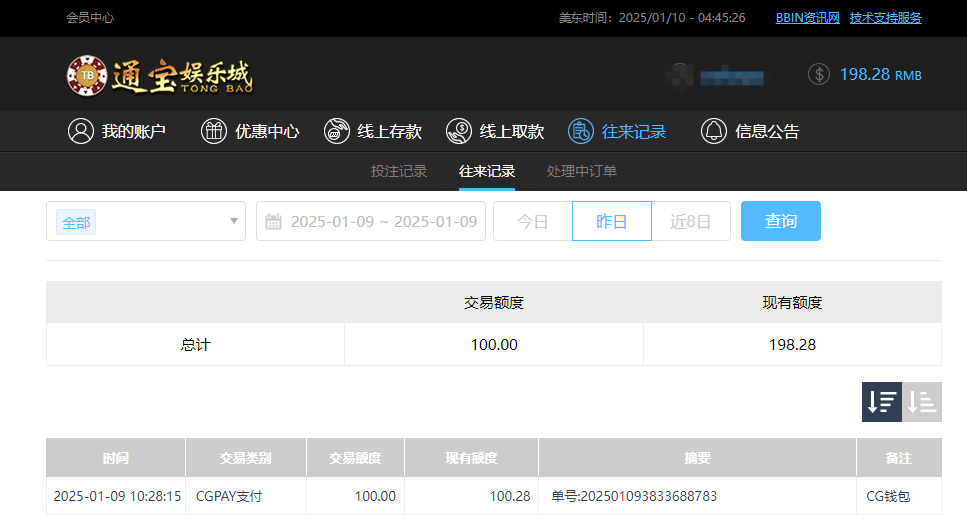Open the BBIN资讯网 link
This screenshot has height=528, width=967.
click(808, 18)
